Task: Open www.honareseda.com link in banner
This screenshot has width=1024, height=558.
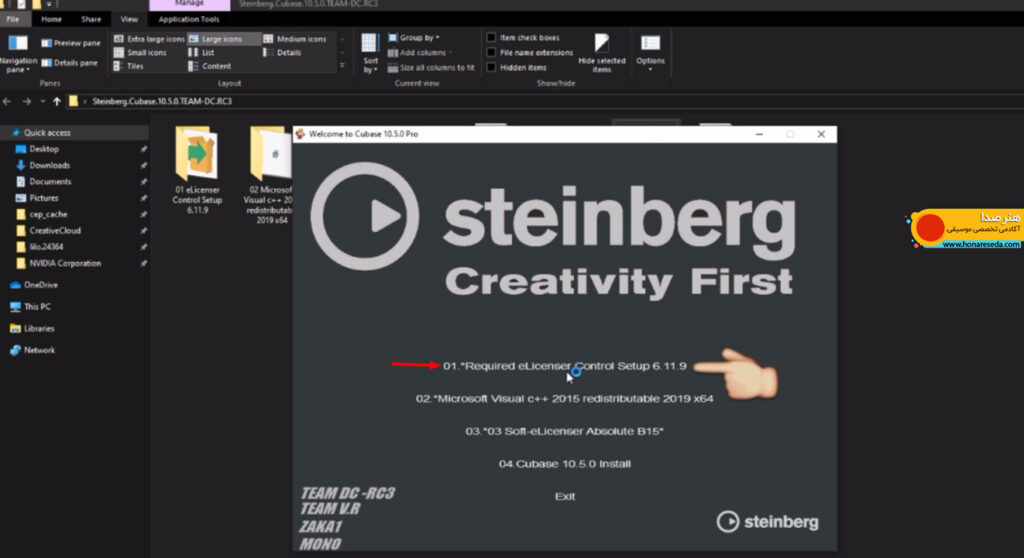Action: [981, 244]
